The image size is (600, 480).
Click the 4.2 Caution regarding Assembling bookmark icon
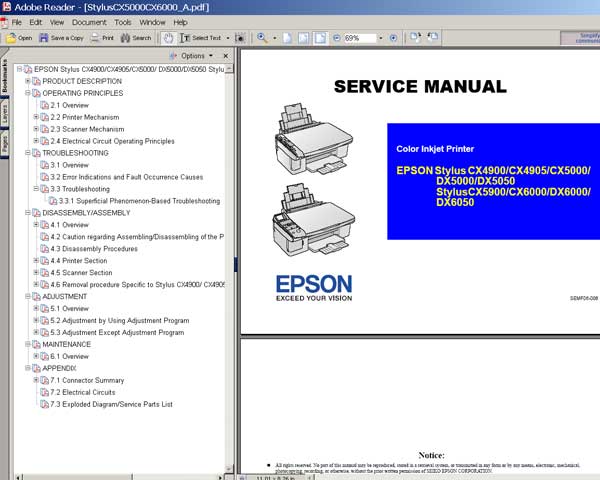click(x=45, y=237)
